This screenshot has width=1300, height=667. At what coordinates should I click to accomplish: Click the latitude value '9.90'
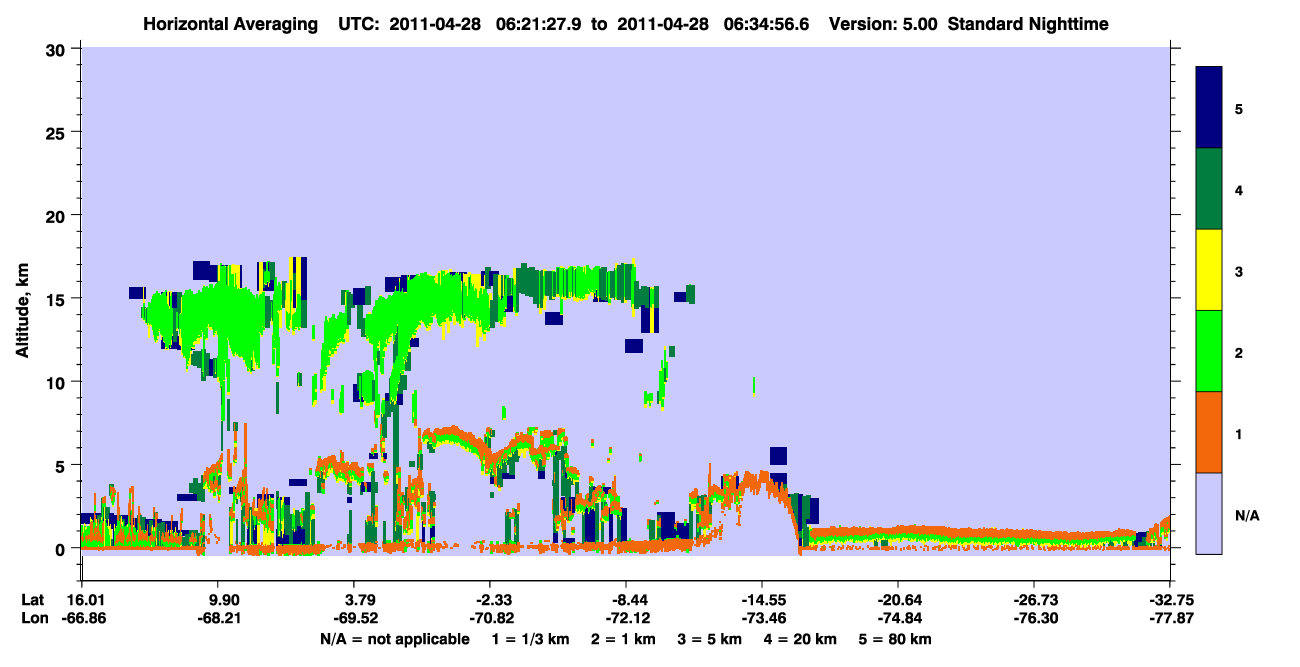point(223,600)
